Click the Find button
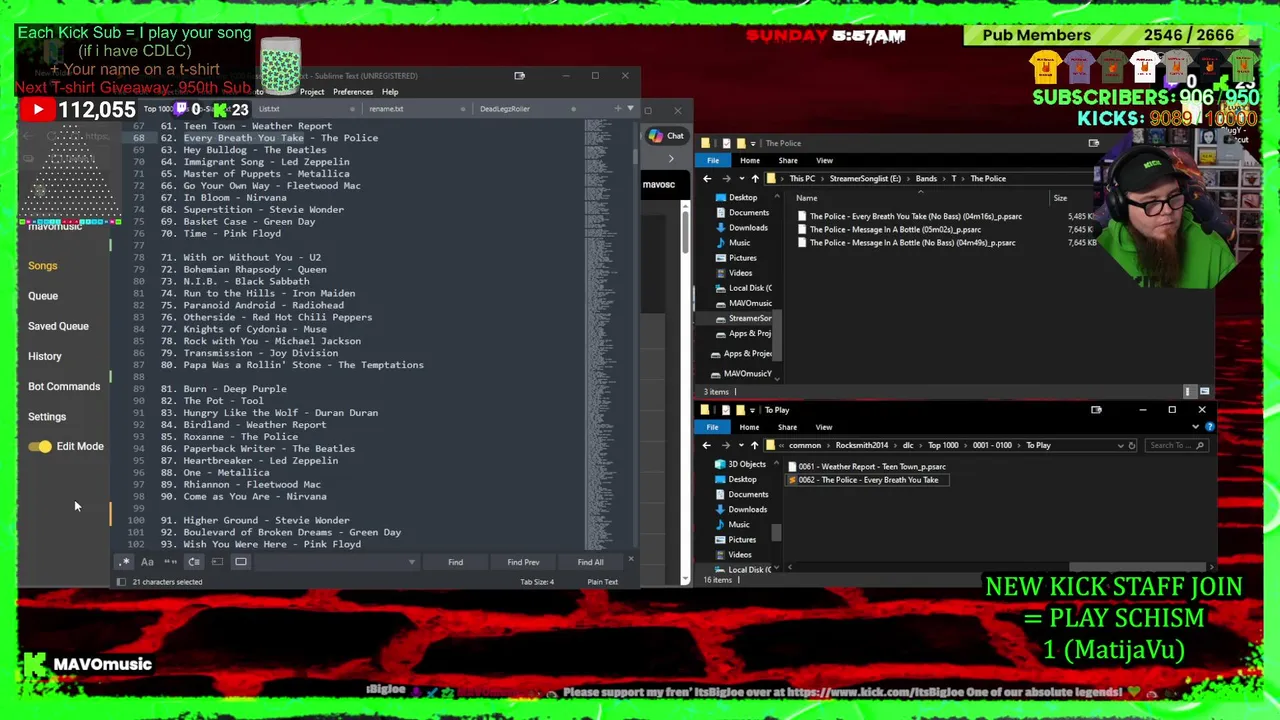The width and height of the screenshot is (1280, 720). pos(455,562)
